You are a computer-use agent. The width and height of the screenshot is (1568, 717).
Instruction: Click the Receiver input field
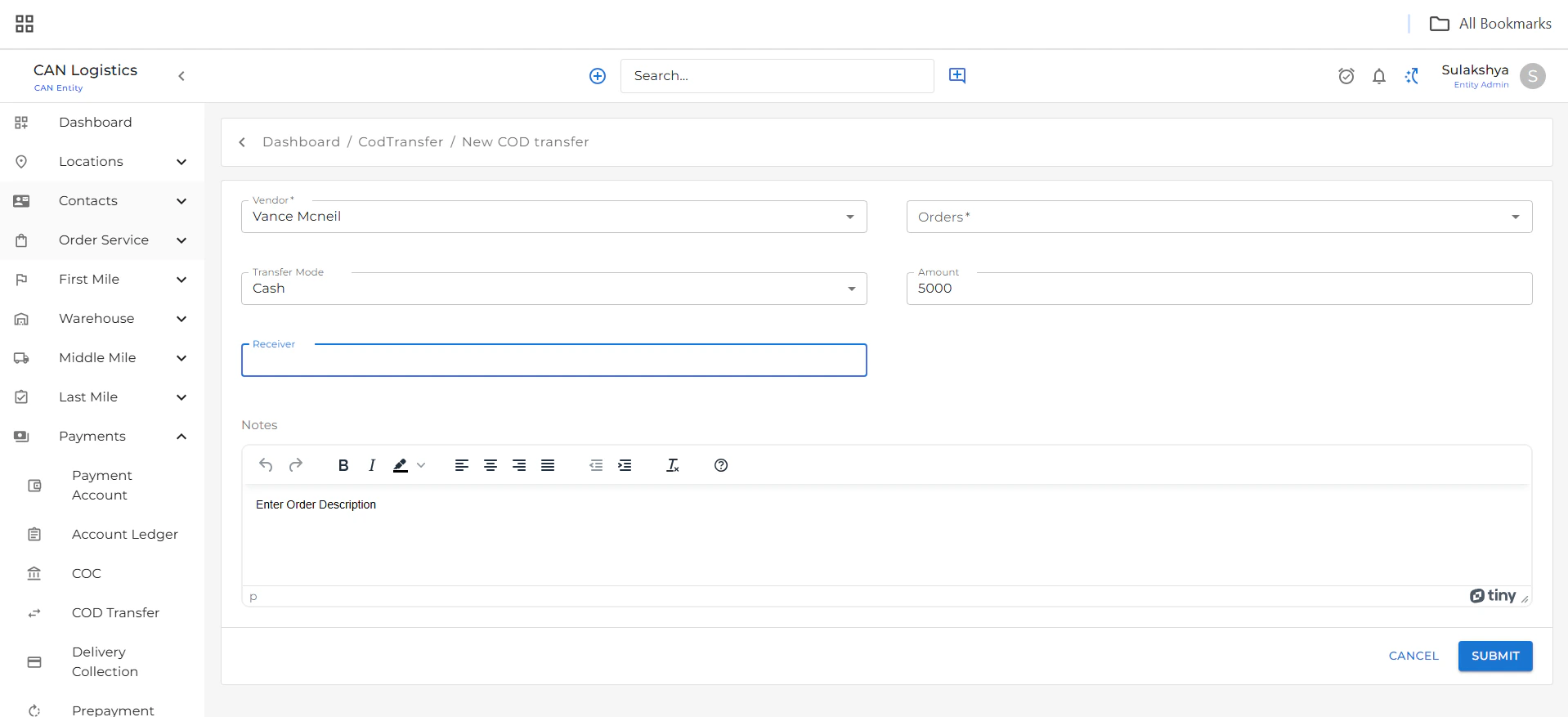553,361
